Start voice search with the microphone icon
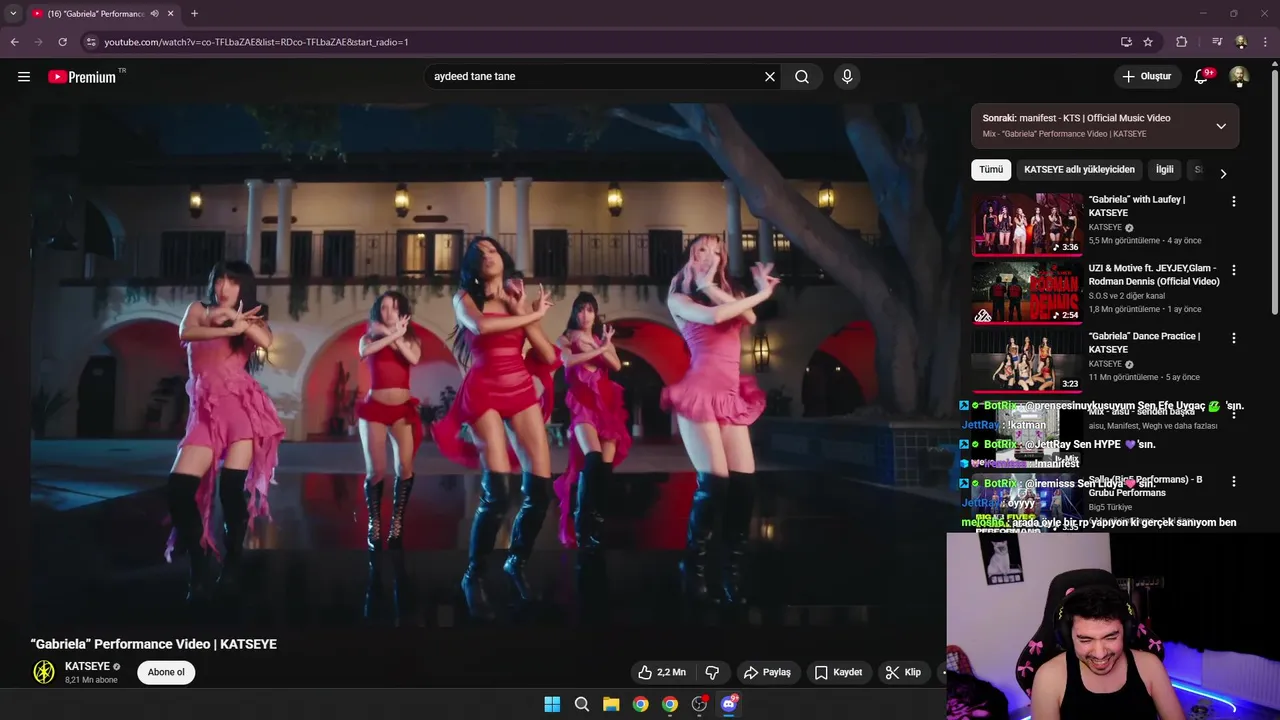The image size is (1280, 720). [847, 76]
